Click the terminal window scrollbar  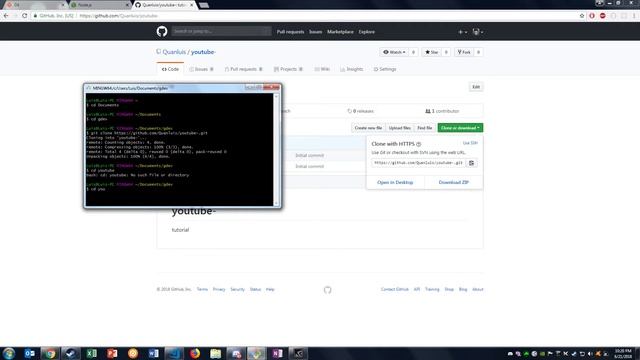point(276,149)
